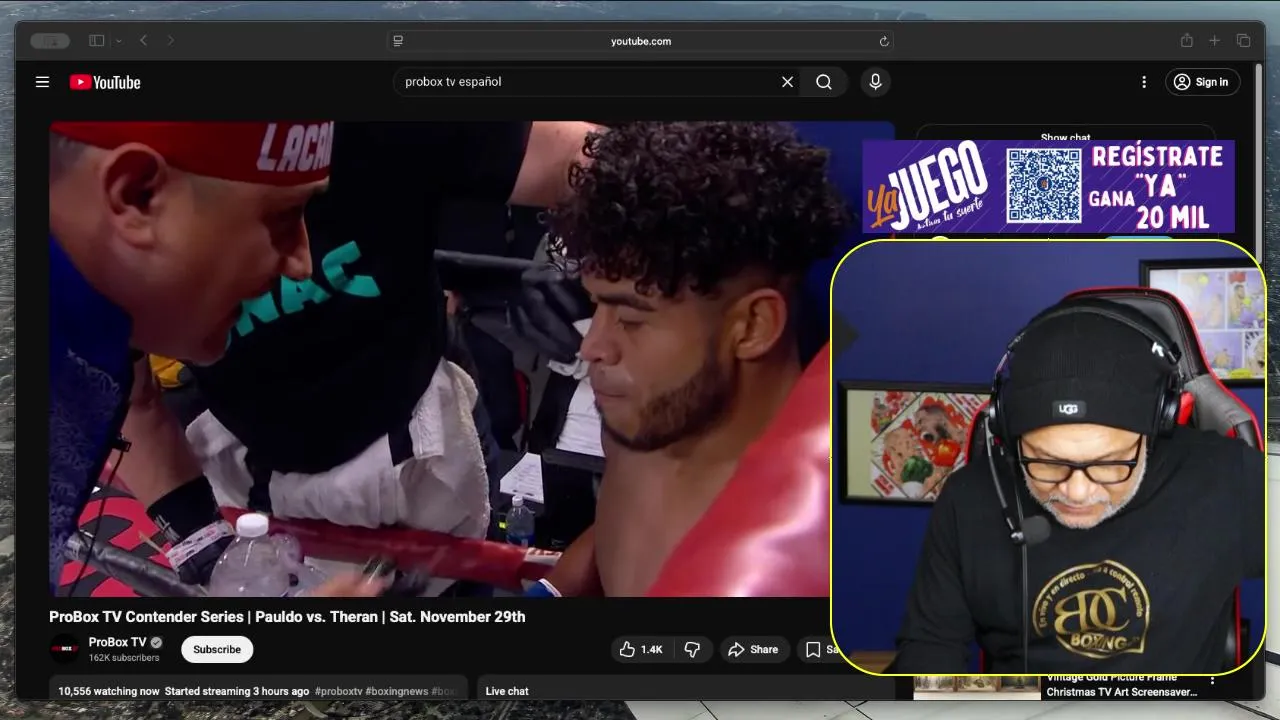This screenshot has width=1280, height=720.
Task: Go back in Safari history
Action: (144, 41)
